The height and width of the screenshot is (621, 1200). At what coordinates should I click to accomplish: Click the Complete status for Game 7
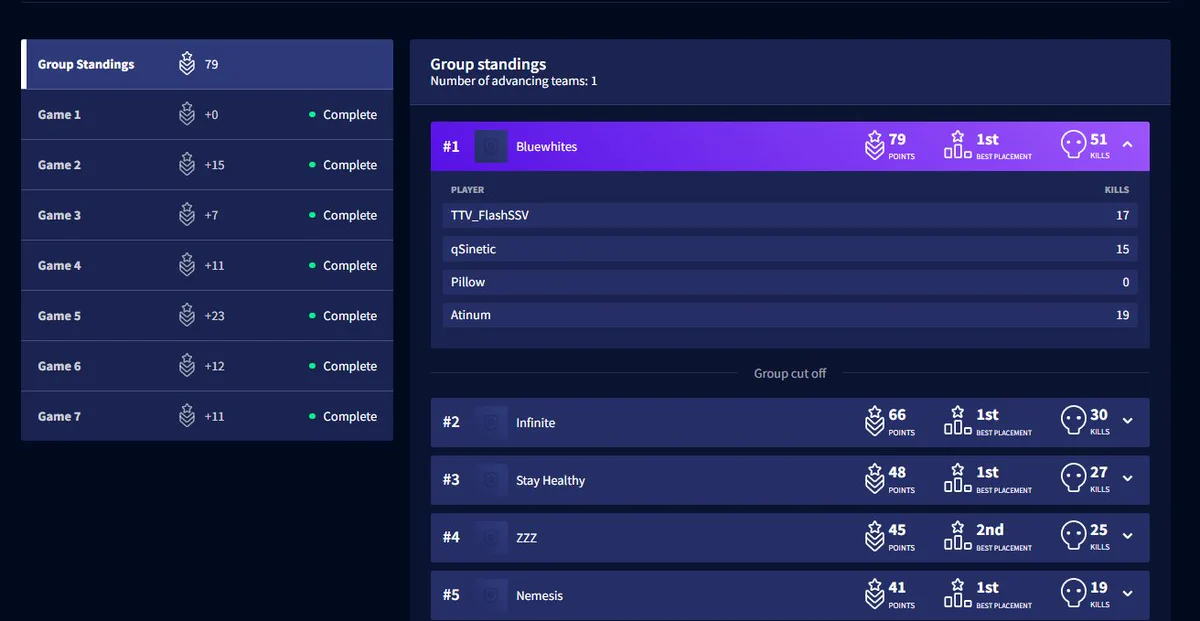[343, 416]
